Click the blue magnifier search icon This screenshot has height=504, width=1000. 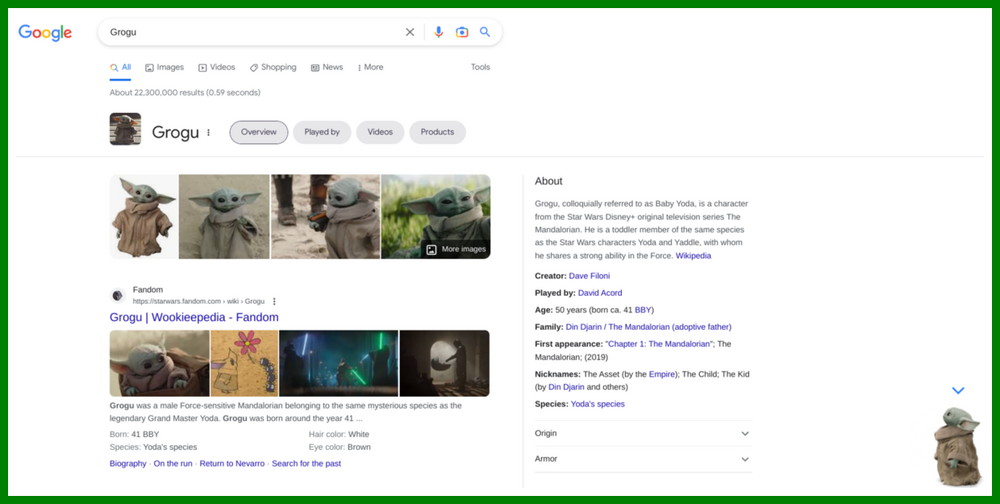point(485,32)
